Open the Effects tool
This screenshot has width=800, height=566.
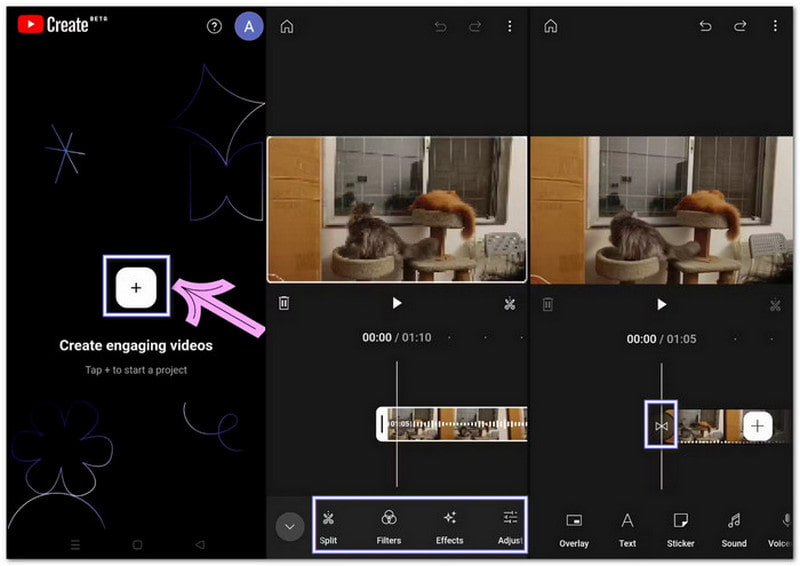pyautogui.click(x=449, y=527)
